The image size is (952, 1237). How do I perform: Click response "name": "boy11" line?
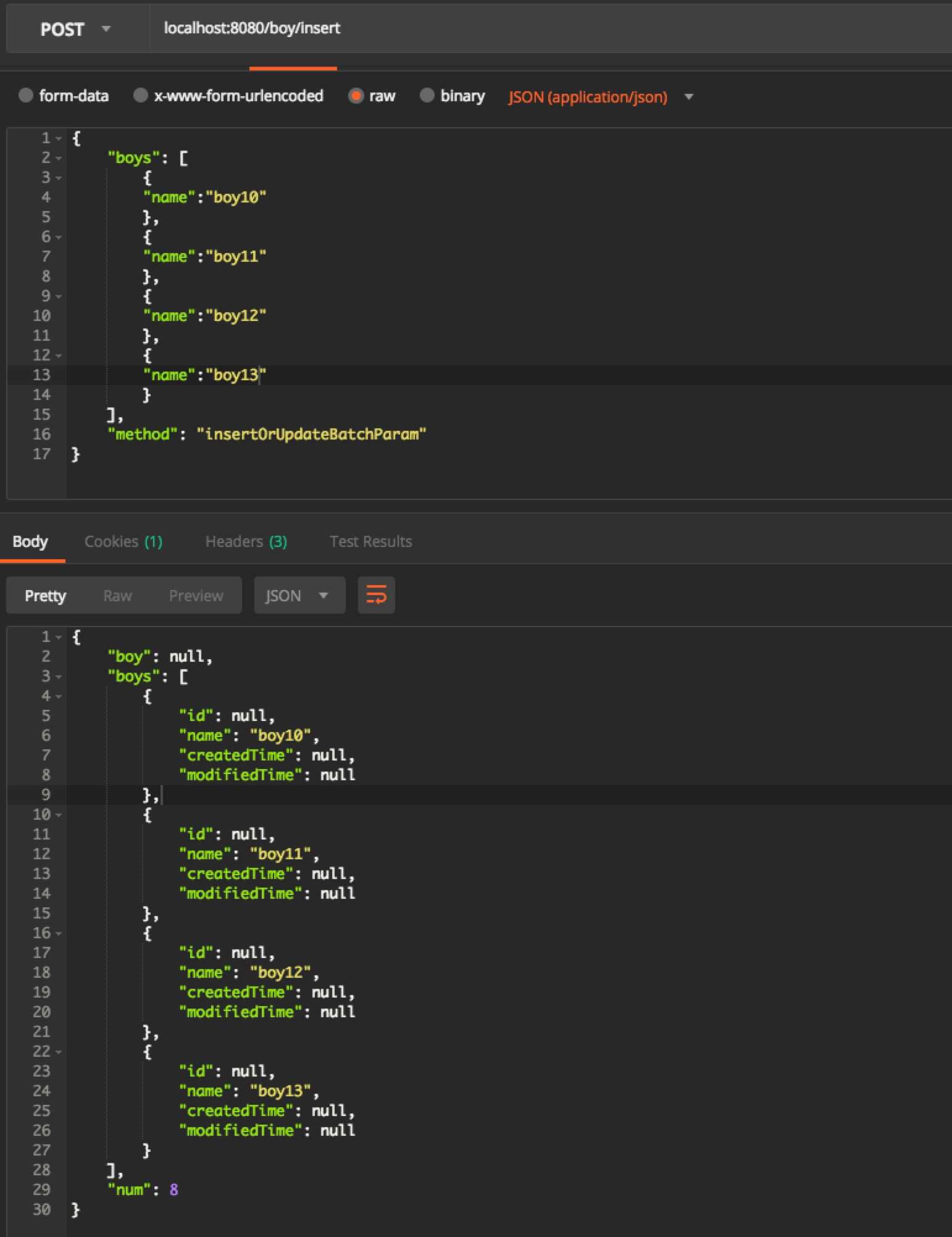coord(249,854)
